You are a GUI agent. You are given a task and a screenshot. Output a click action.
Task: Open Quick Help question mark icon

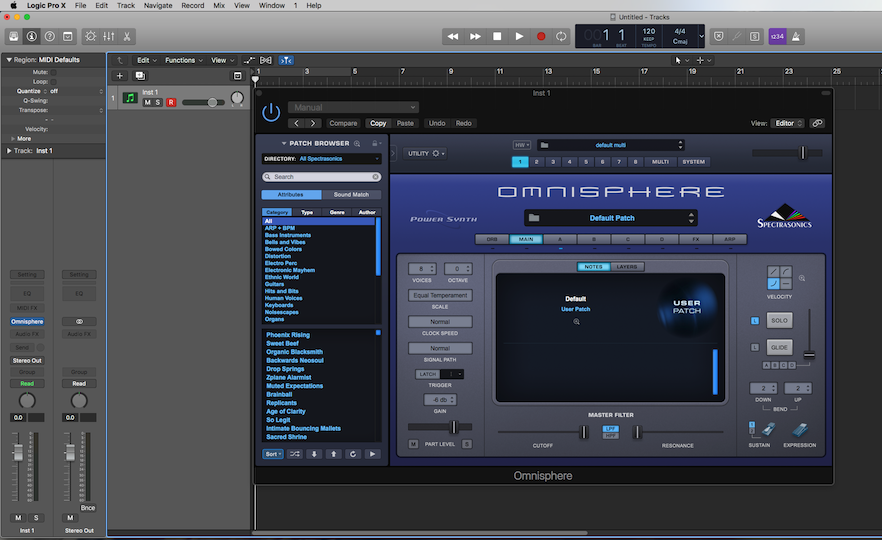[x=50, y=37]
